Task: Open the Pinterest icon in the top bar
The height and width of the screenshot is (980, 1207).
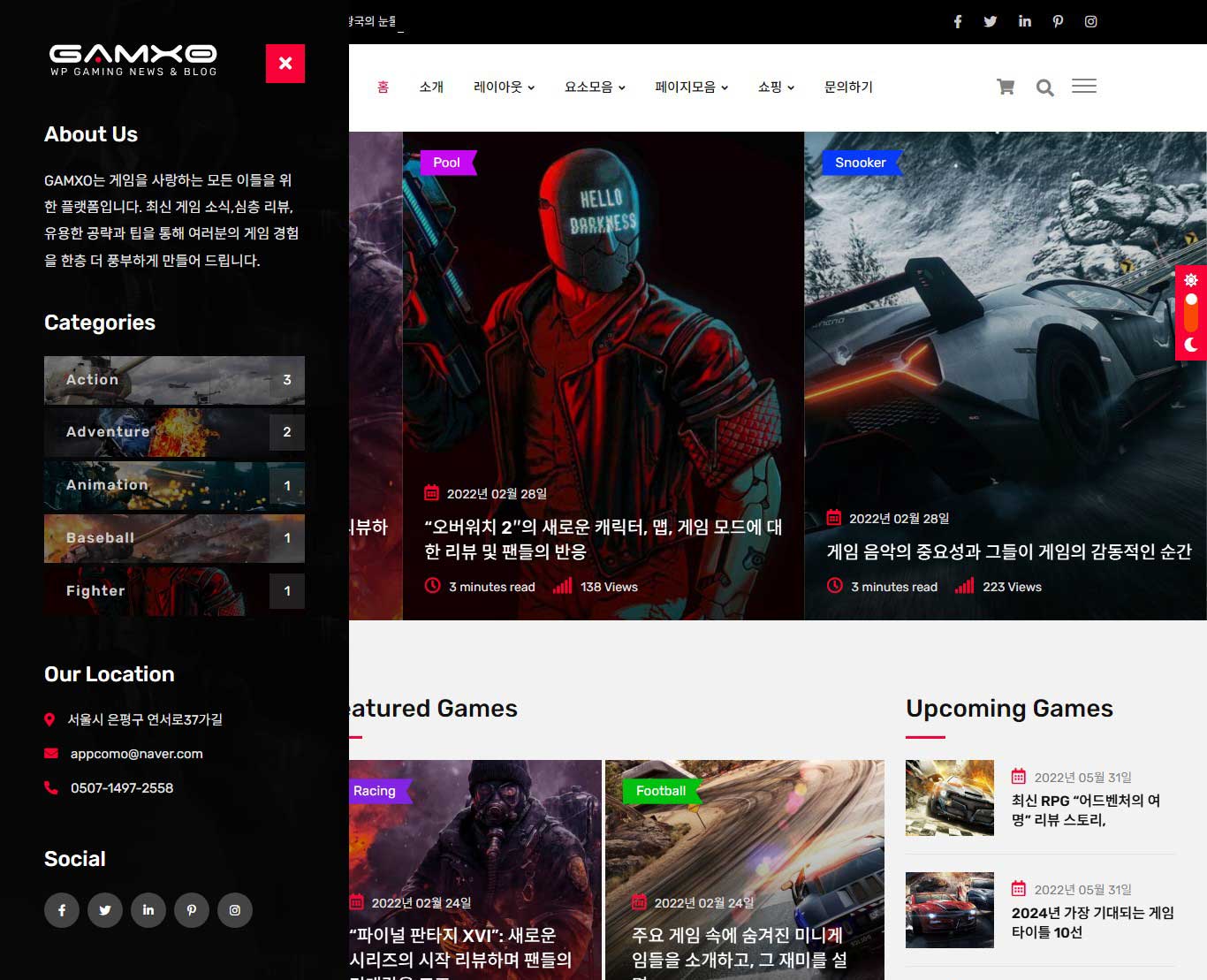Action: (1058, 21)
